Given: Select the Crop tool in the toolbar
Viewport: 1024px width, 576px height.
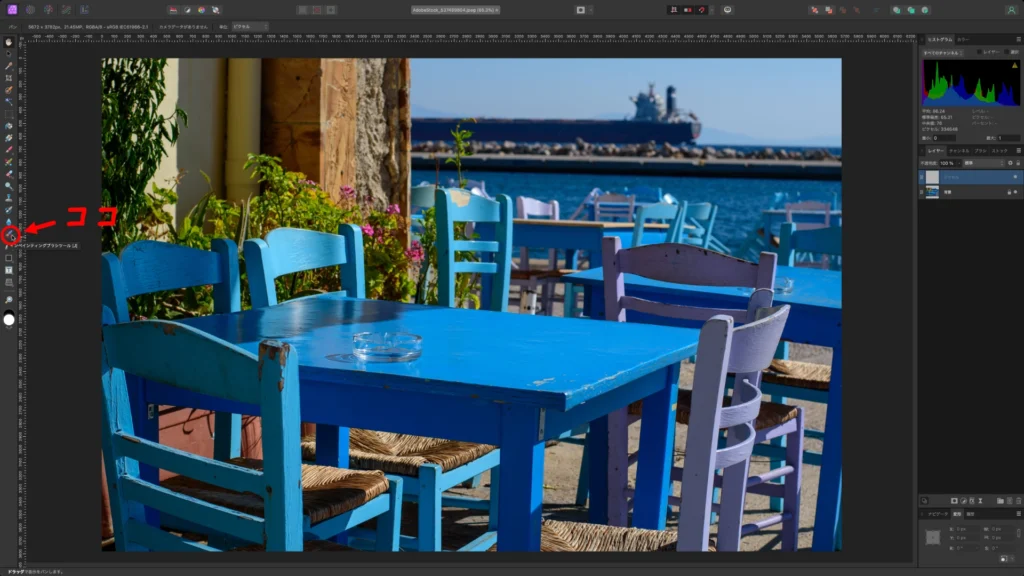Looking at the screenshot, I should [x=9, y=78].
